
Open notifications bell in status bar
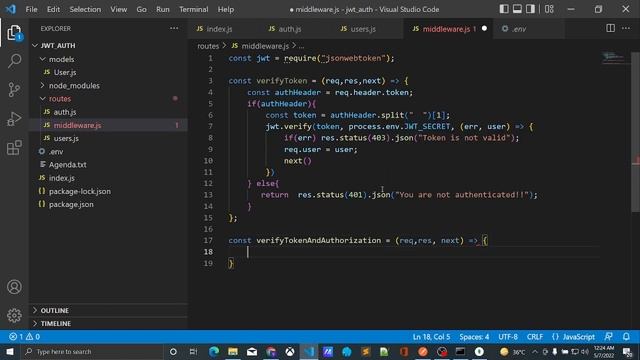click(x=626, y=337)
